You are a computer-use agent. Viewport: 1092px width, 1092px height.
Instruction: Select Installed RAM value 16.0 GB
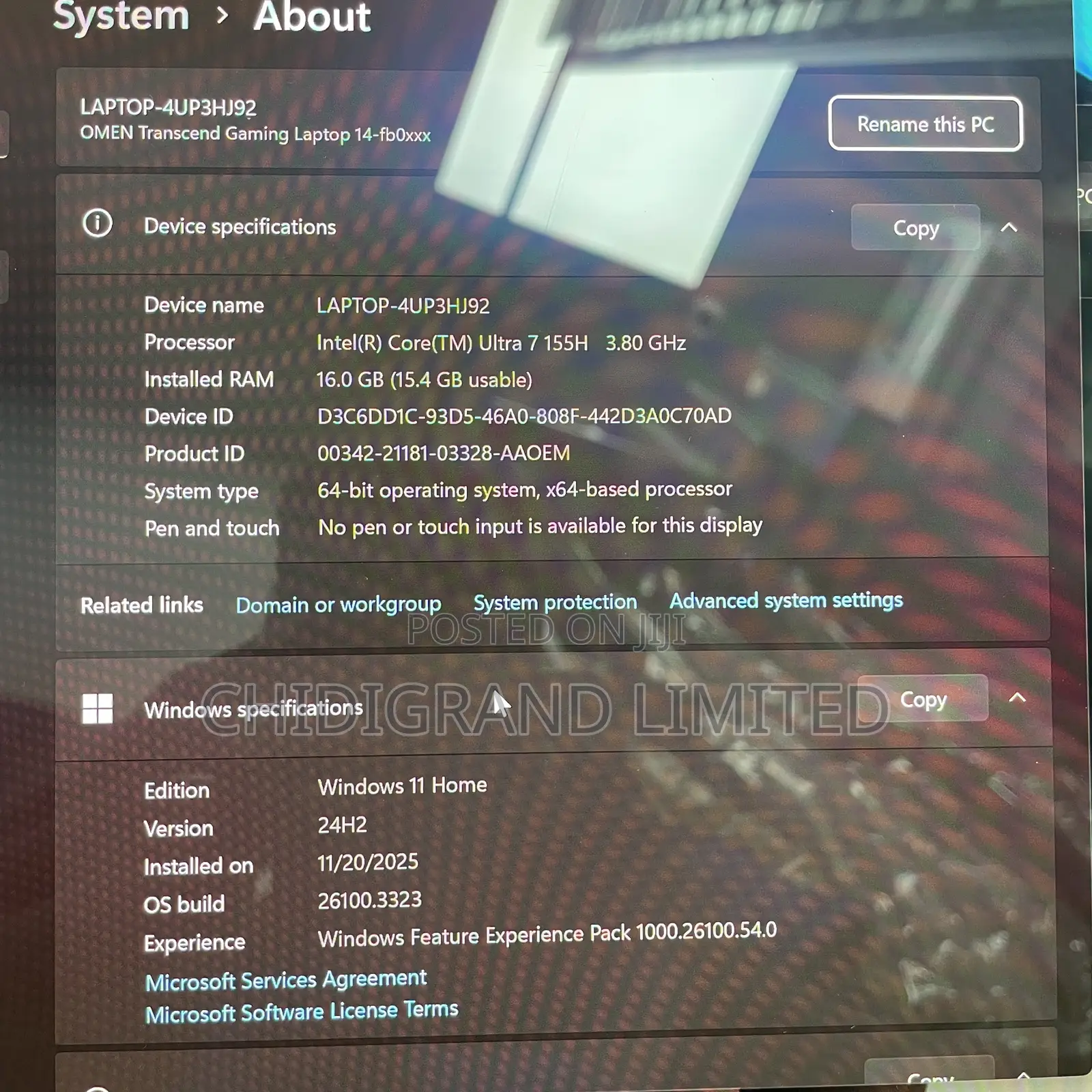coord(424,379)
